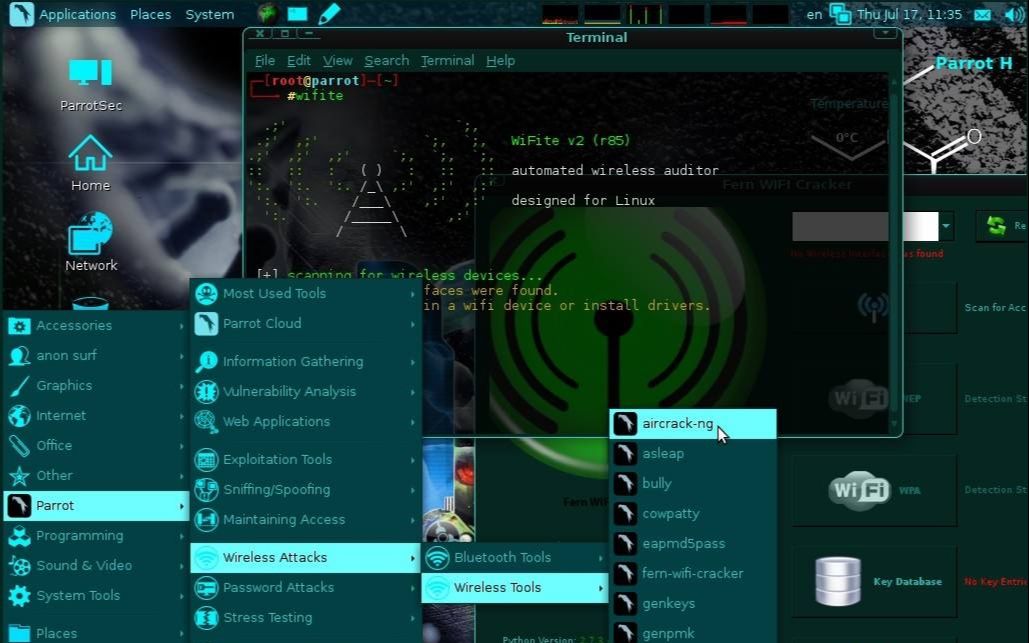Open the Terminal window's Edit menu
Viewport: 1029px width, 643px height.
(x=299, y=61)
